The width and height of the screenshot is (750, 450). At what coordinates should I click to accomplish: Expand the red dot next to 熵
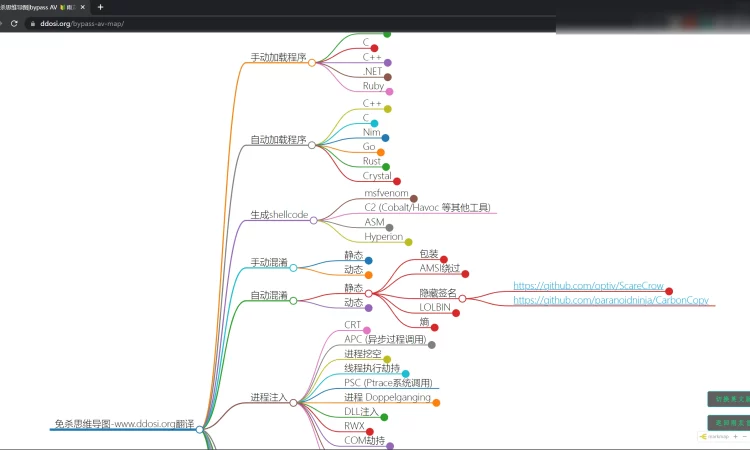[434, 328]
